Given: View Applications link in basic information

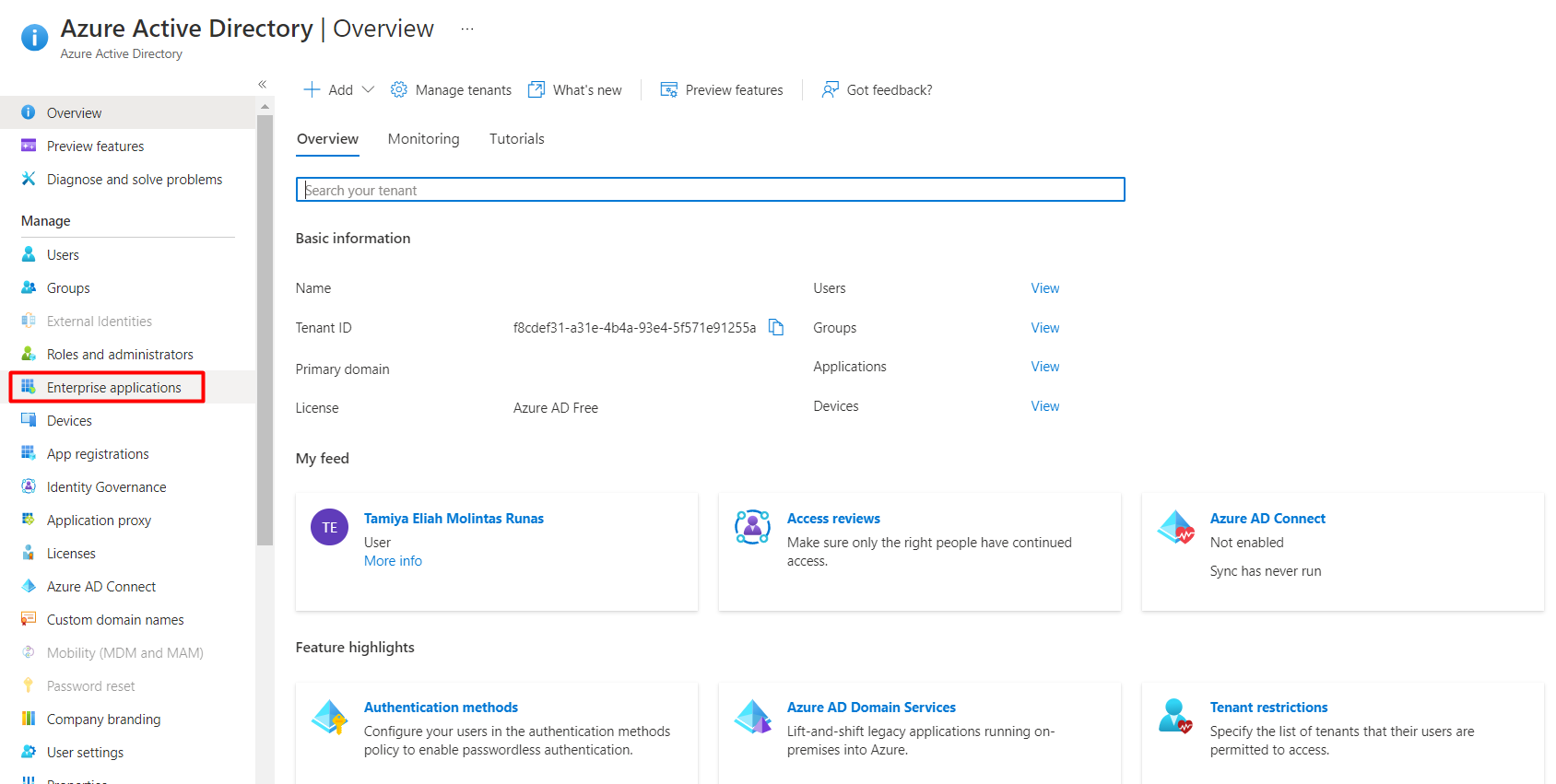Looking at the screenshot, I should tap(1044, 367).
